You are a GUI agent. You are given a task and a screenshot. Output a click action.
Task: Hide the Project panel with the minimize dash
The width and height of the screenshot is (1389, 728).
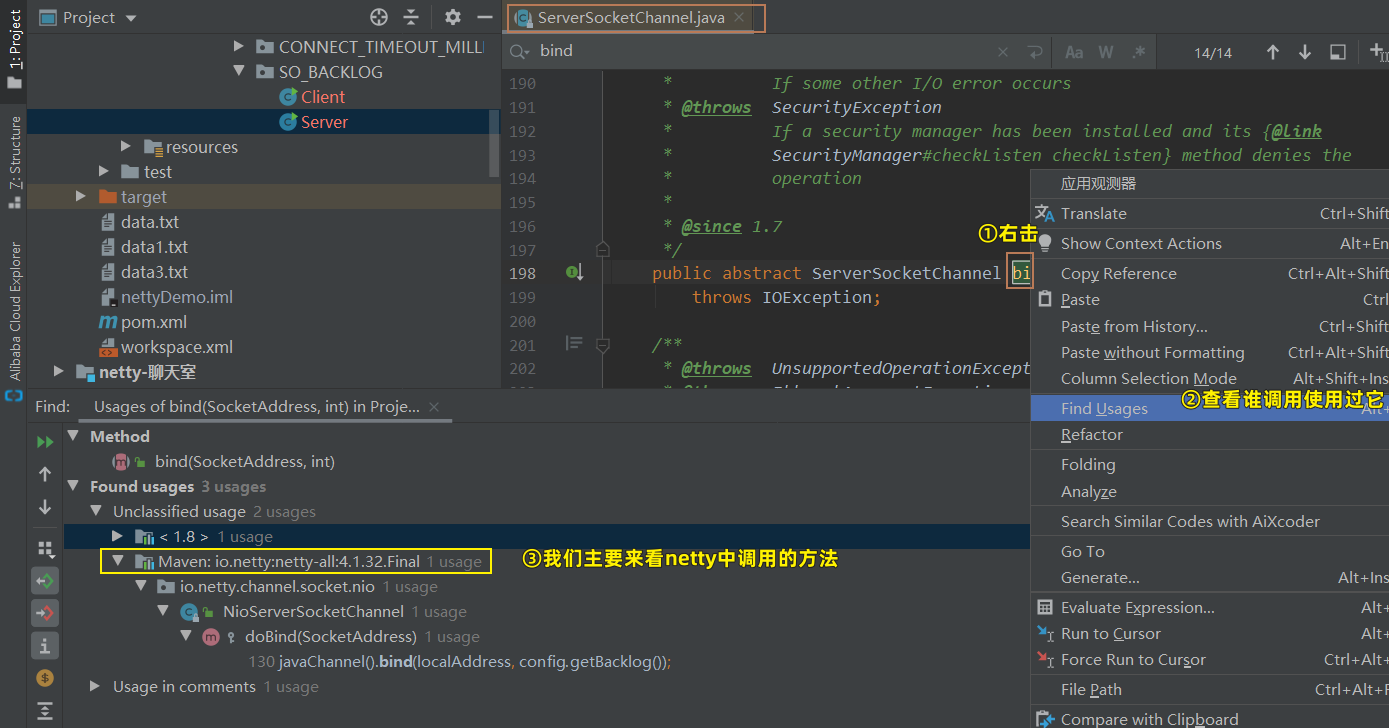485,17
